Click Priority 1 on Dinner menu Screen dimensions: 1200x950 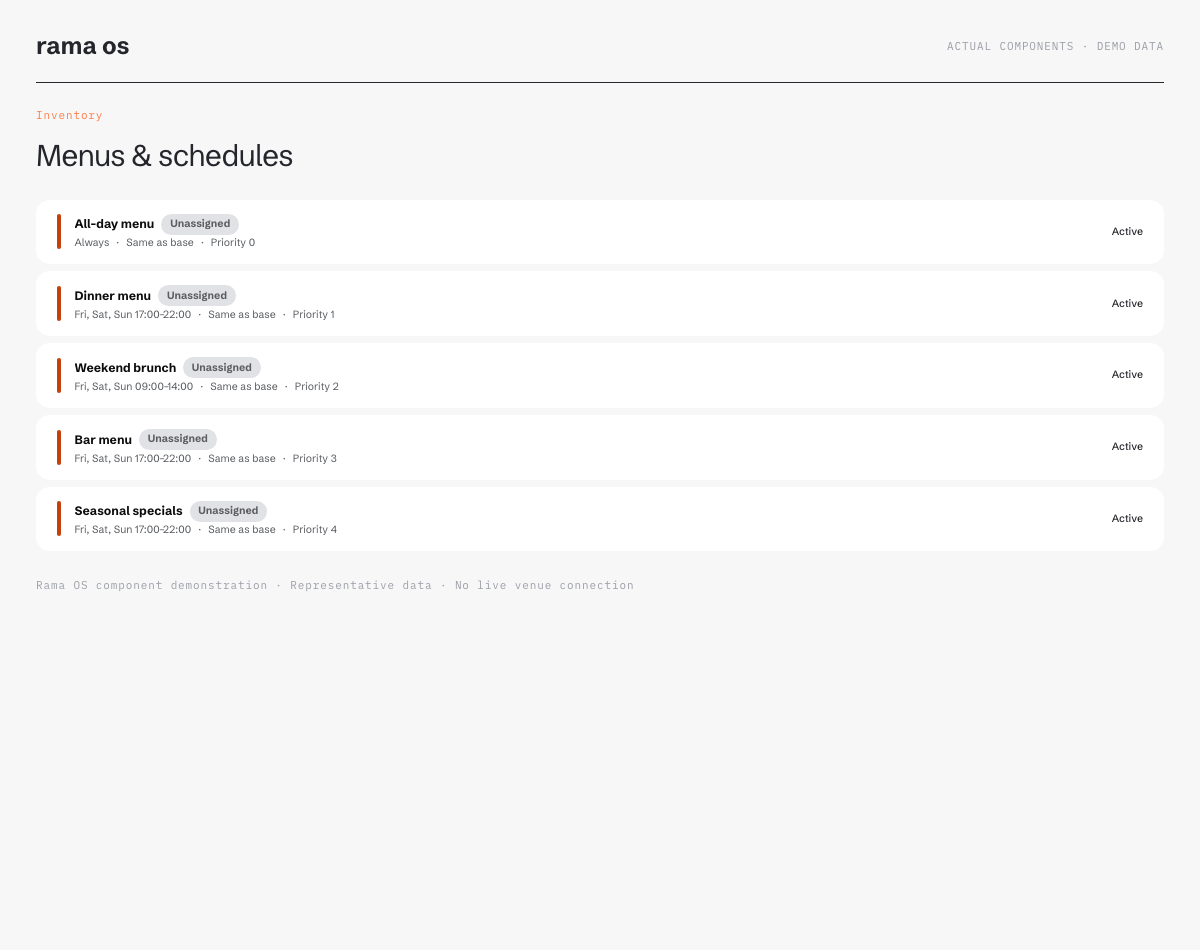pyautogui.click(x=314, y=315)
